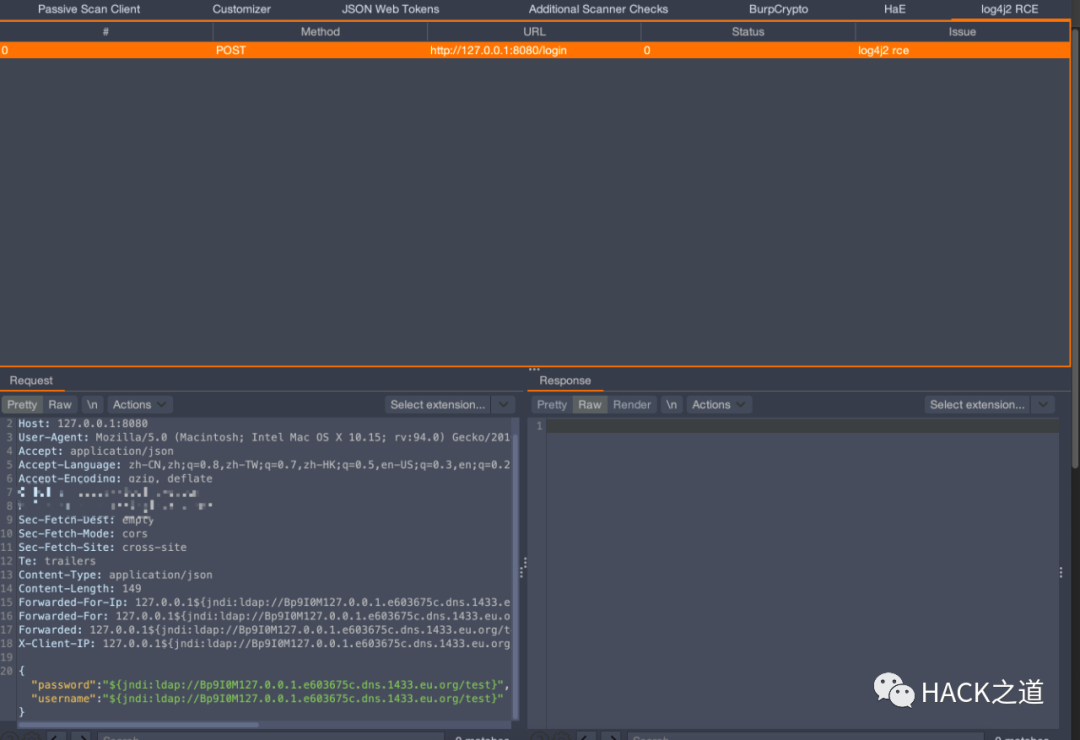1080x740 pixels.
Task: Select the Request panel tab
Action: (31, 380)
